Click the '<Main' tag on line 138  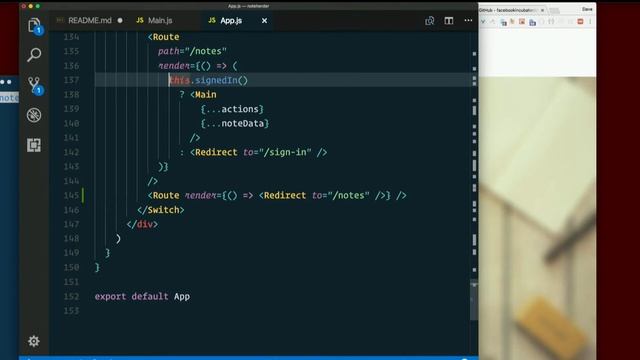coord(203,95)
